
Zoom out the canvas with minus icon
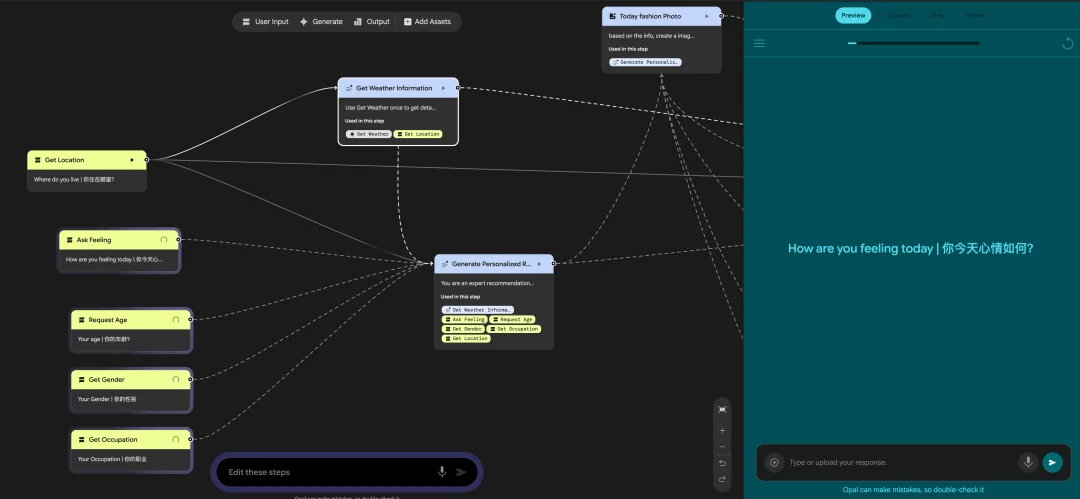pyautogui.click(x=723, y=447)
